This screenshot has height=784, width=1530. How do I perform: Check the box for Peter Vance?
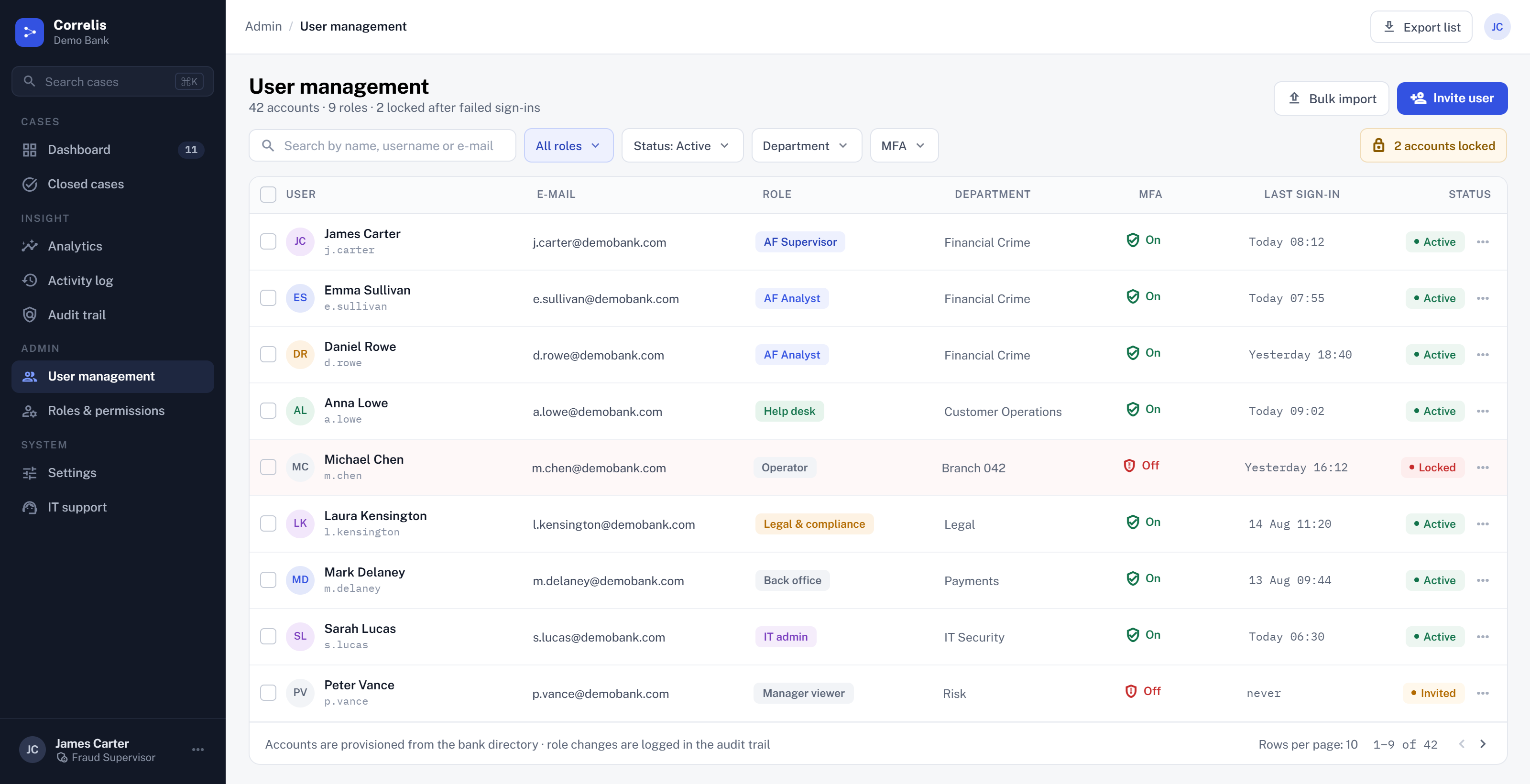point(268,693)
